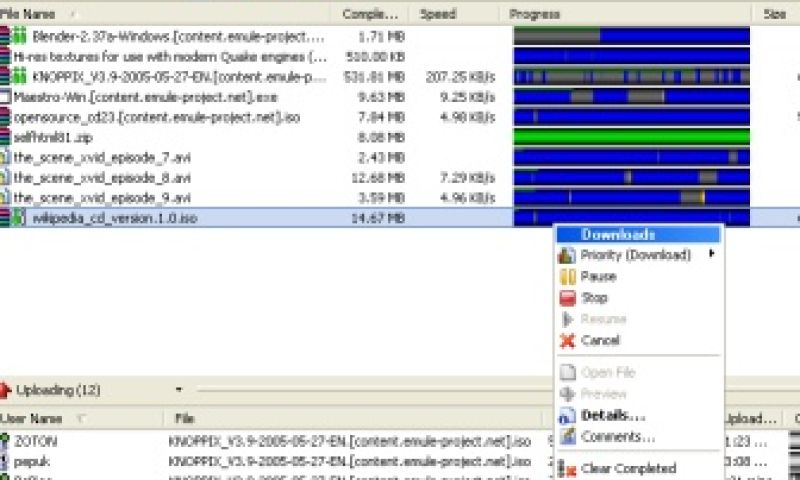Click the yellow Pause icon in the menu
Viewport: 800px width, 480px height.
pyautogui.click(x=567, y=276)
